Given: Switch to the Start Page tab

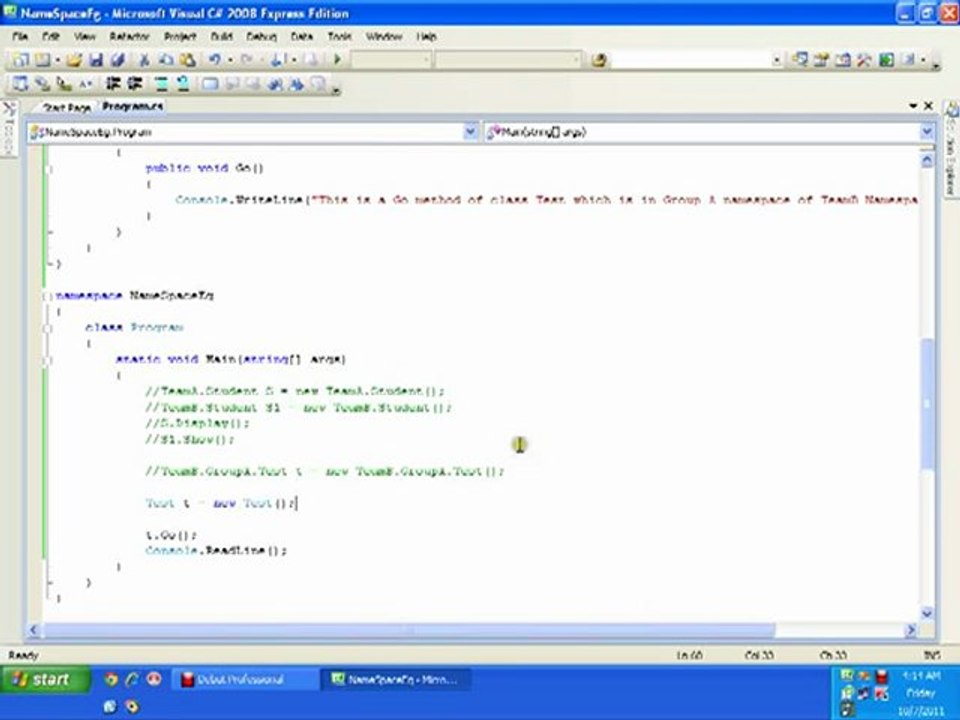Looking at the screenshot, I should (x=67, y=107).
